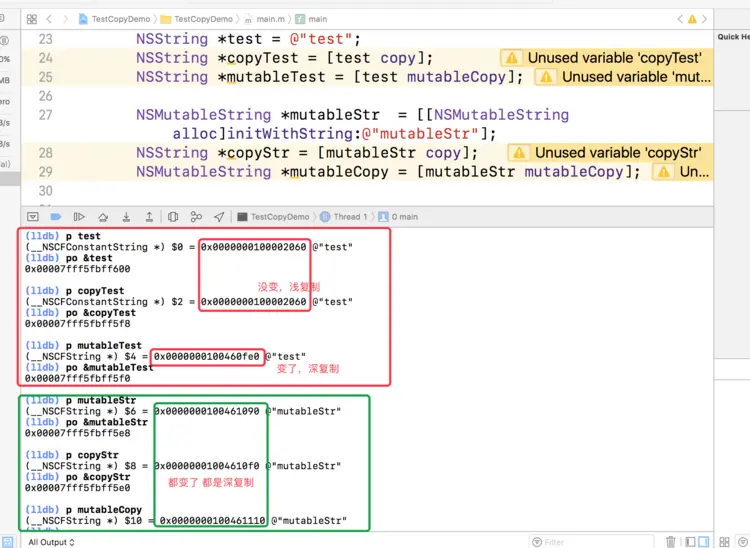Open the TestCopyDemo project breadcrumb
Image resolution: width=750 pixels, height=548 pixels.
[114, 19]
